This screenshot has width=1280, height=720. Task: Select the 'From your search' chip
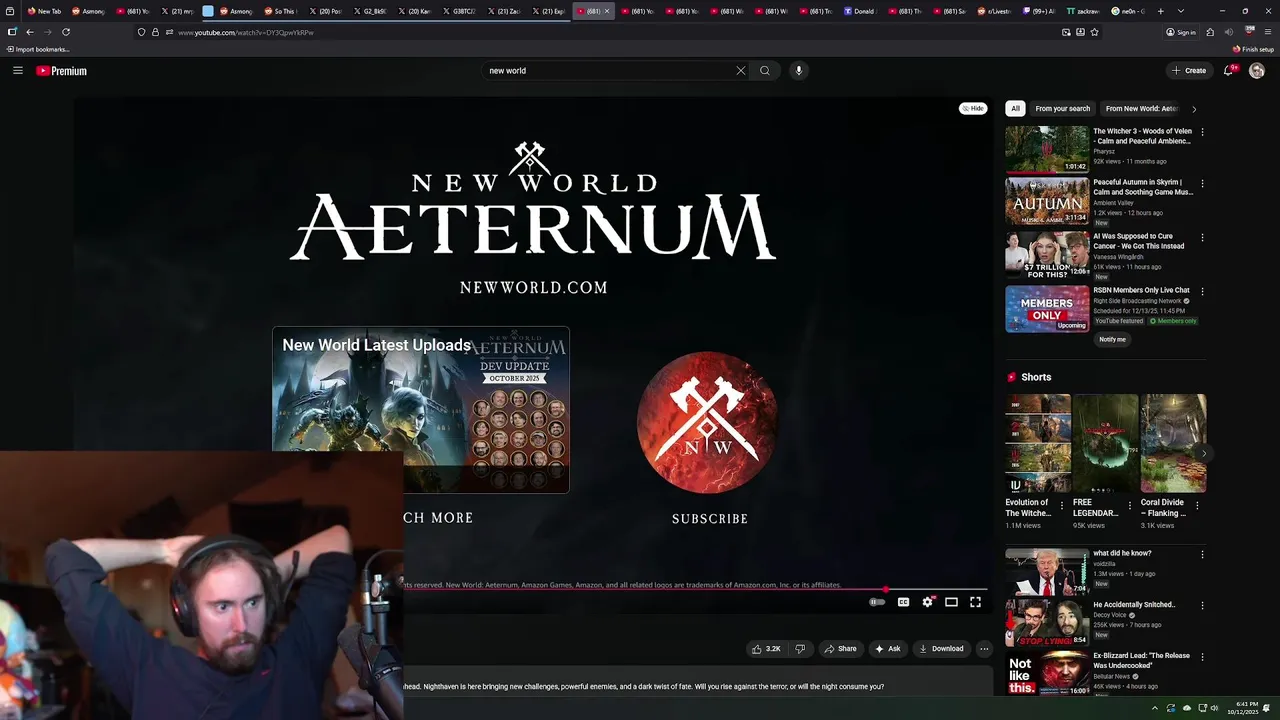pos(1062,108)
